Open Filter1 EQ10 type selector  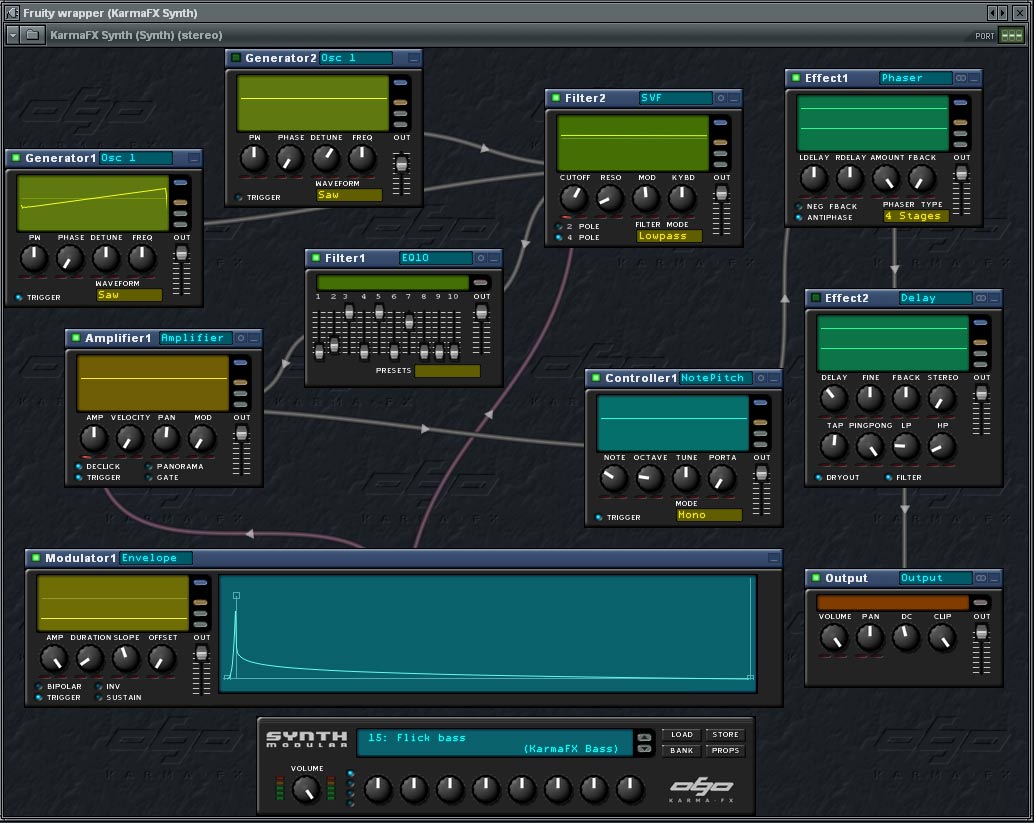pos(435,258)
